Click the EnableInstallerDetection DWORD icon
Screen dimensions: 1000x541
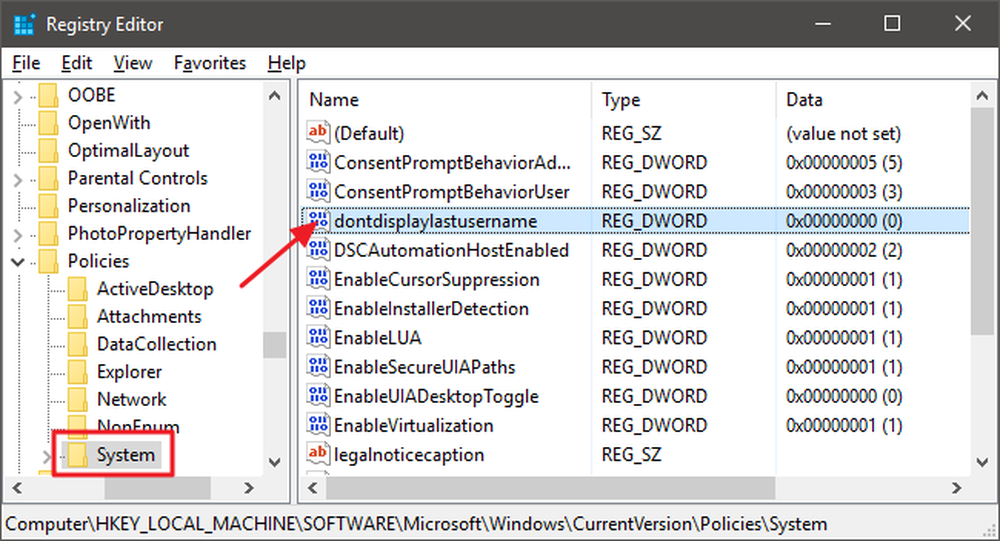tap(318, 308)
